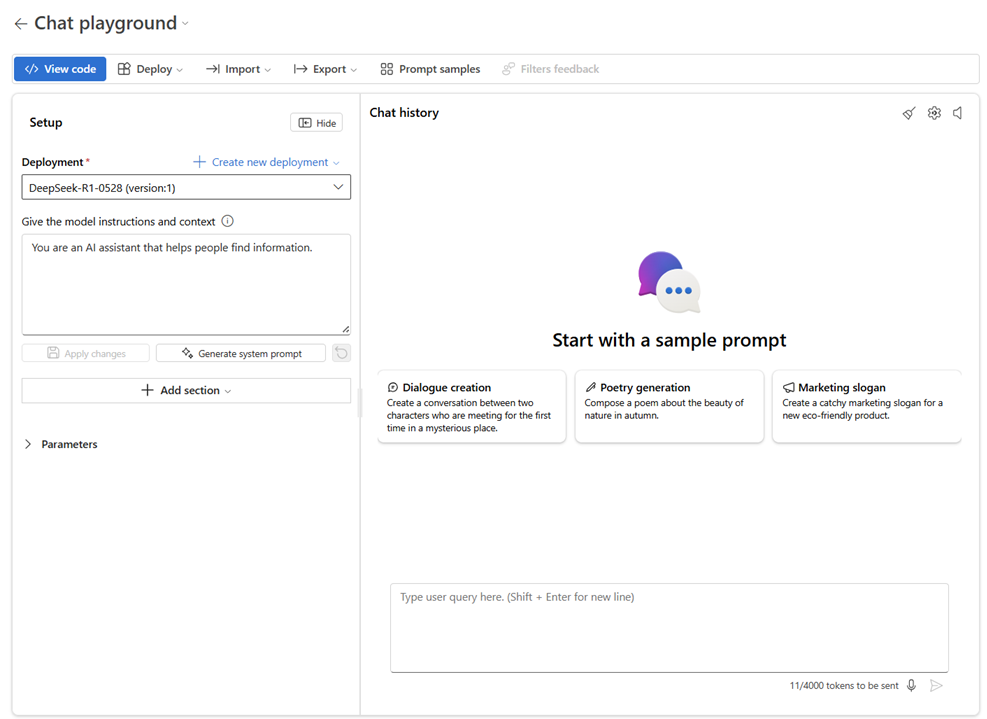Click into the system instructions text box
The width and height of the screenshot is (987, 719).
[x=186, y=284]
